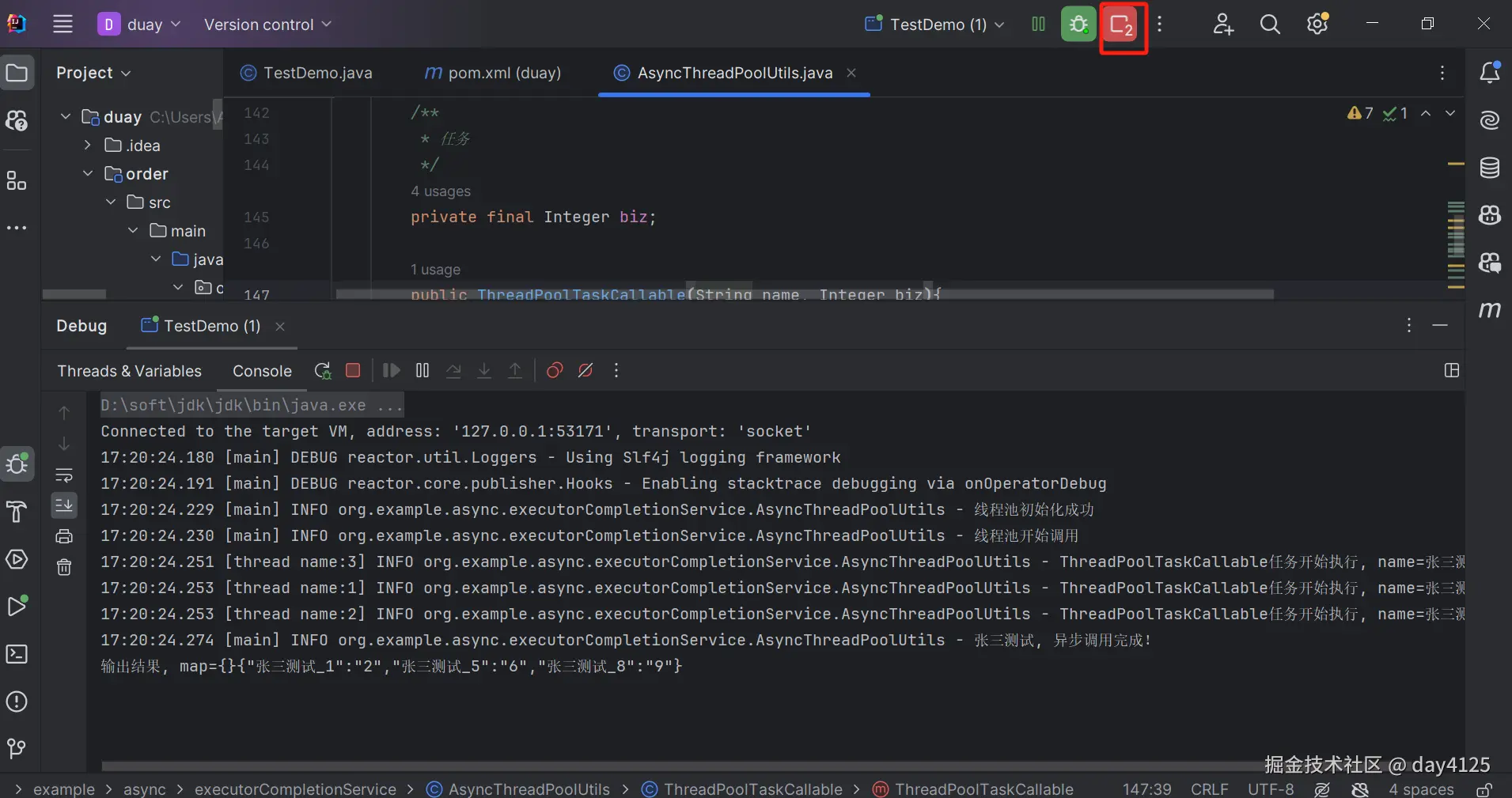Change UTF-8 file encoding
Image resolution: width=1512 pixels, height=798 pixels.
point(1271,789)
